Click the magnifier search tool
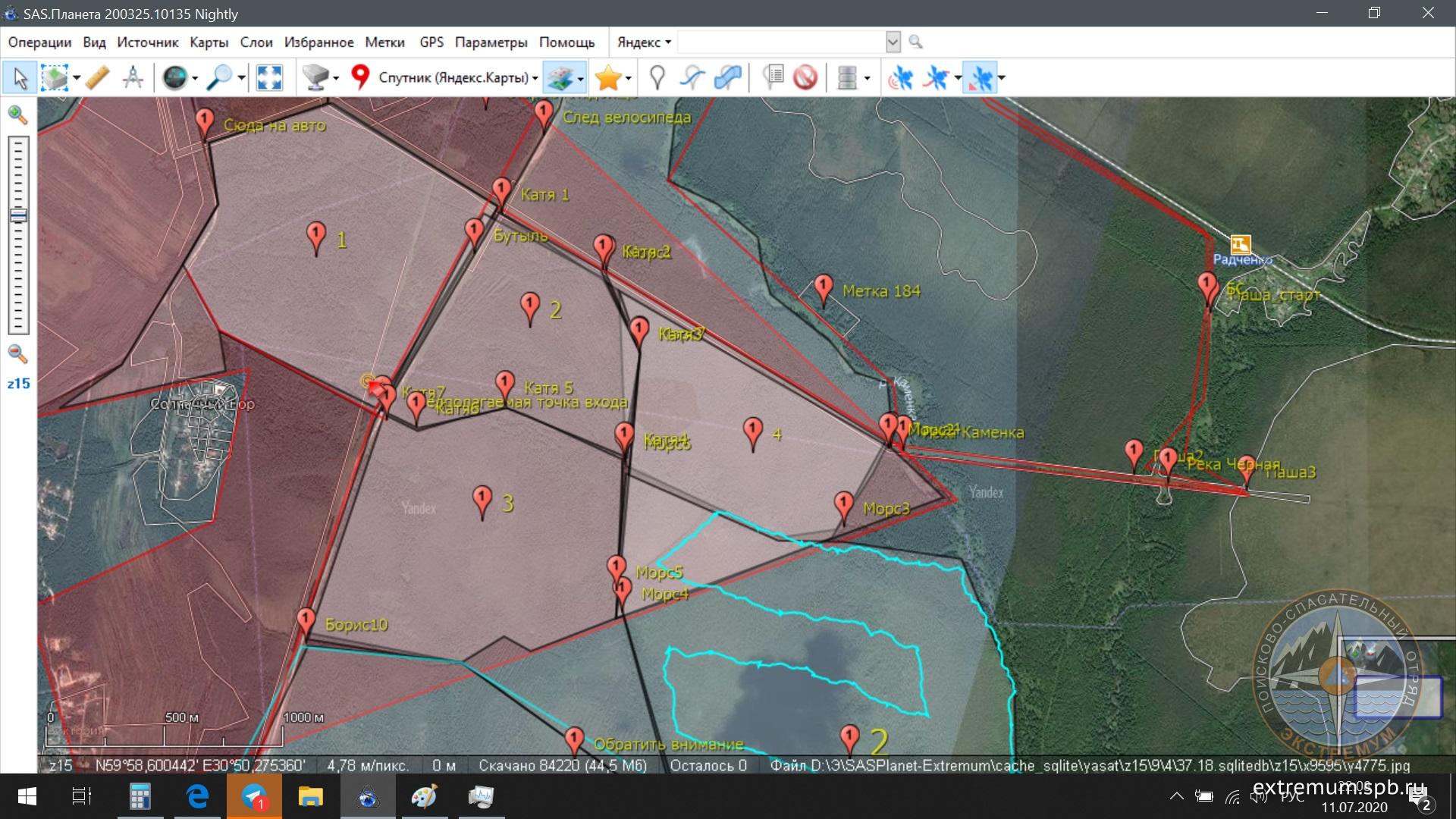This screenshot has width=1456, height=819. tap(220, 77)
